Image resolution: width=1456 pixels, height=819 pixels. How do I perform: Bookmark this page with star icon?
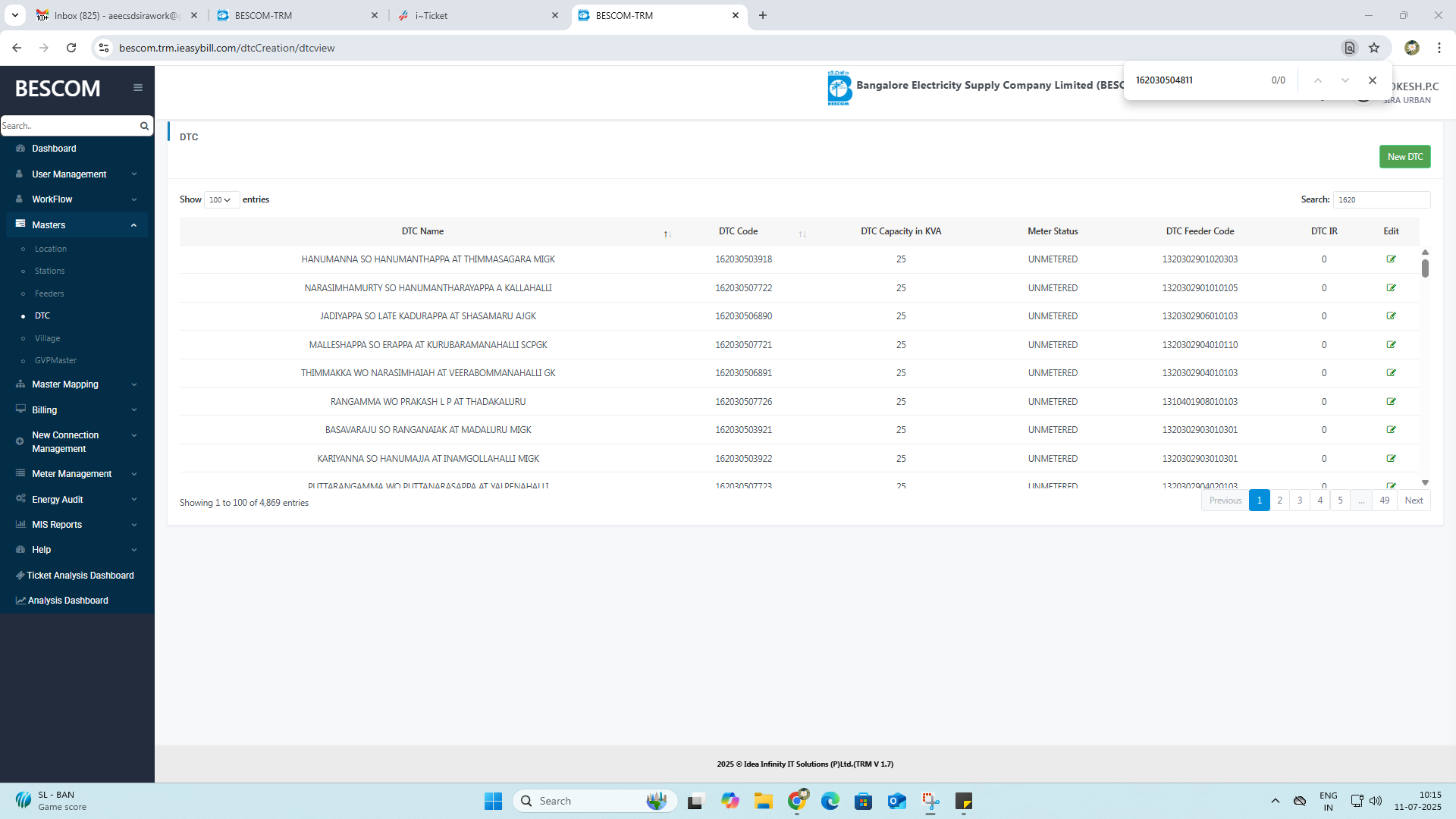(x=1374, y=48)
